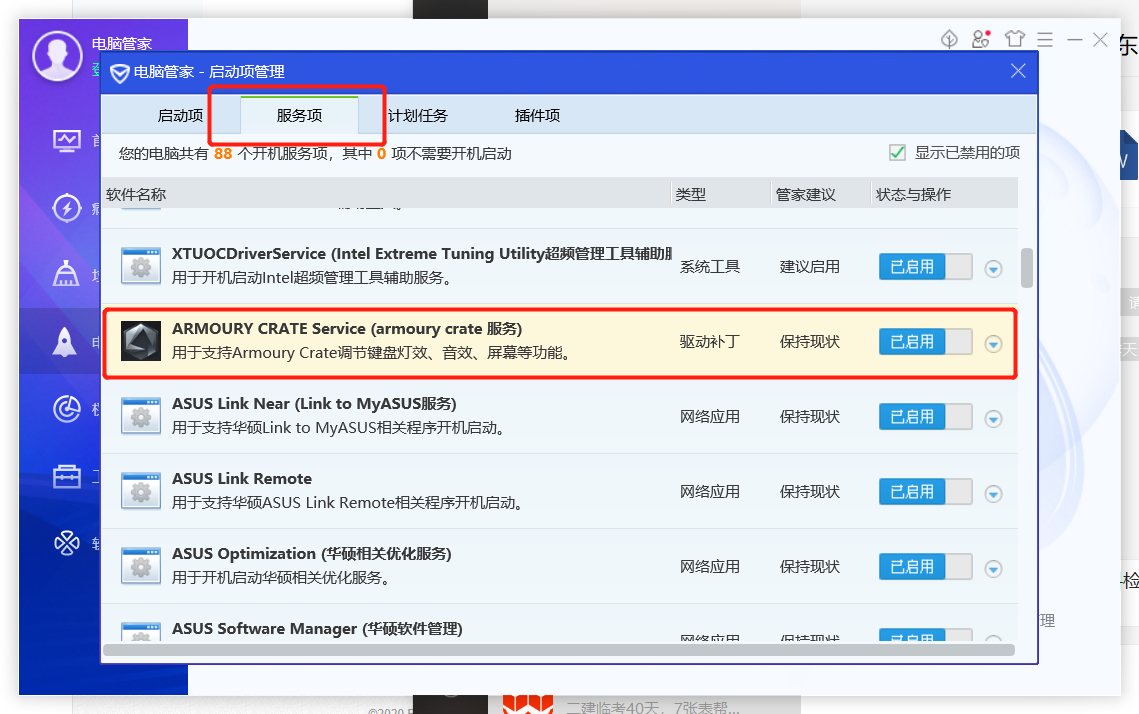Open the broom cleanup icon in sidebar
Screen dimensions: 1139x714
pos(66,273)
